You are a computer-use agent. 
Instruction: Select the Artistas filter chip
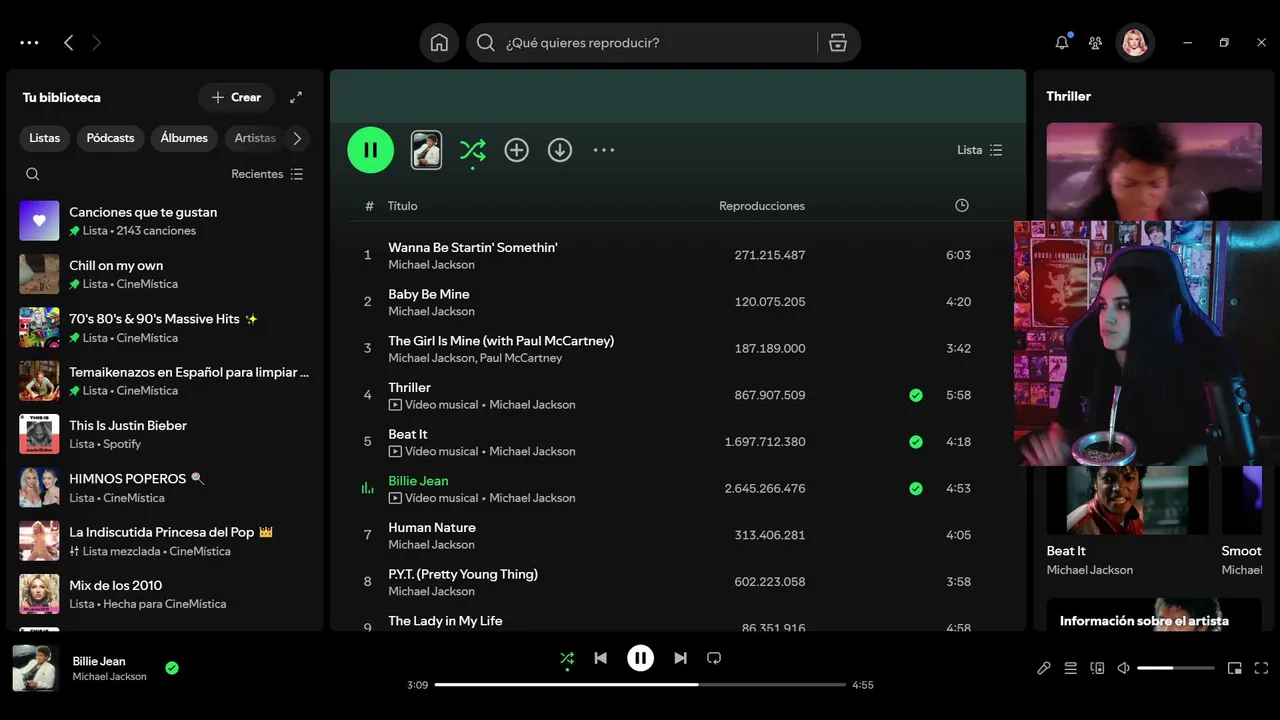(255, 138)
